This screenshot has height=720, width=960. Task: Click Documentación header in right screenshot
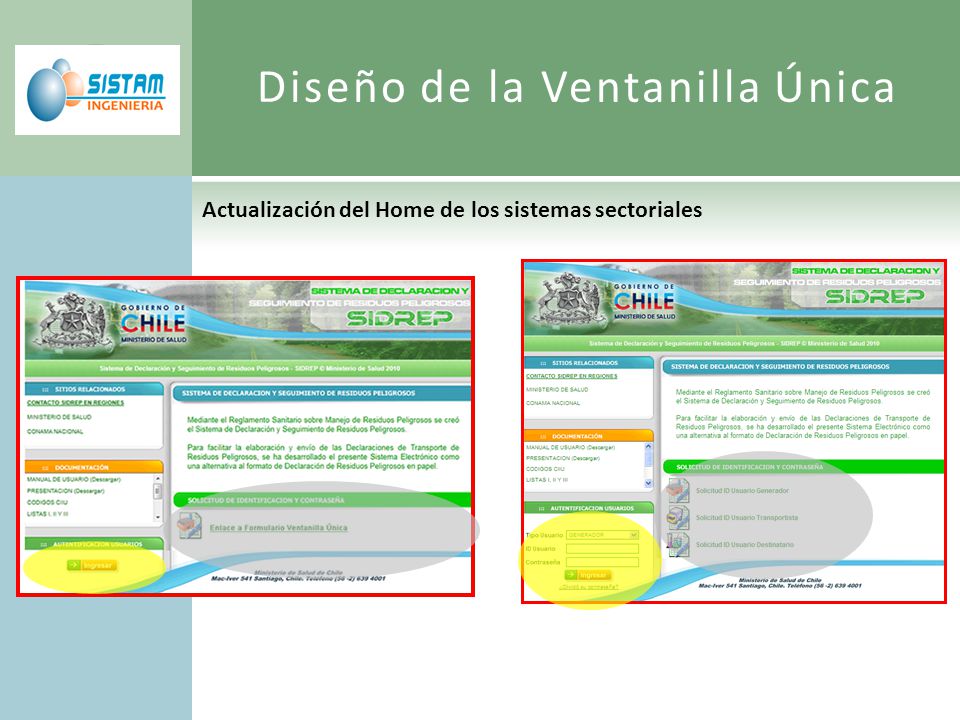(x=589, y=436)
